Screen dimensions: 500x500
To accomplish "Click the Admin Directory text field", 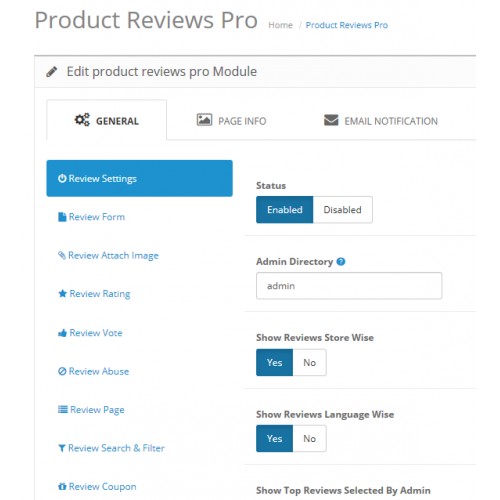I will point(349,286).
